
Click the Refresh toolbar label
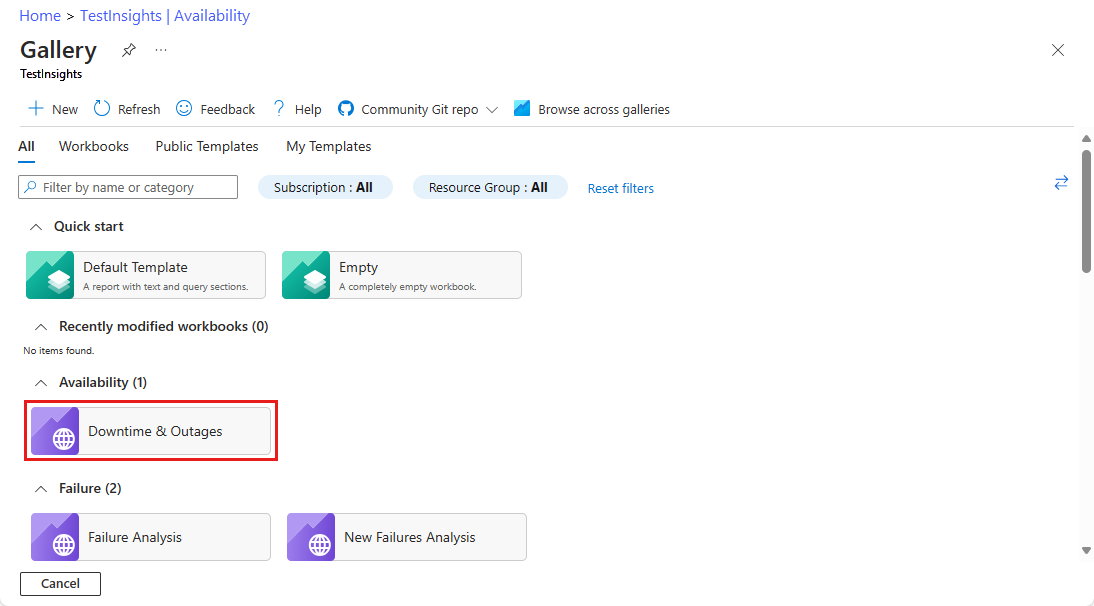(139, 109)
